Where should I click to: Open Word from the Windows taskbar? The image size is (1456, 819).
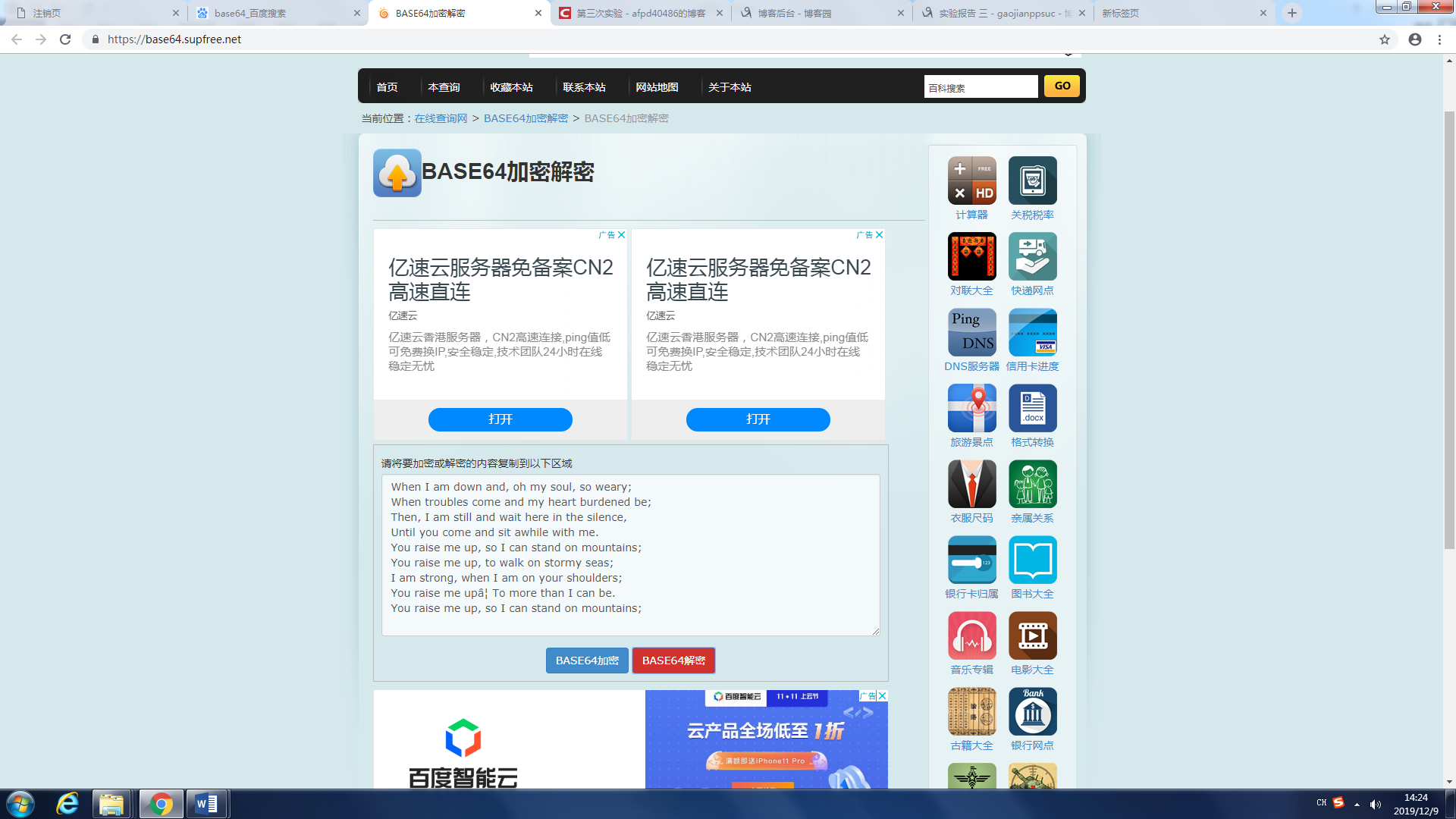206,804
